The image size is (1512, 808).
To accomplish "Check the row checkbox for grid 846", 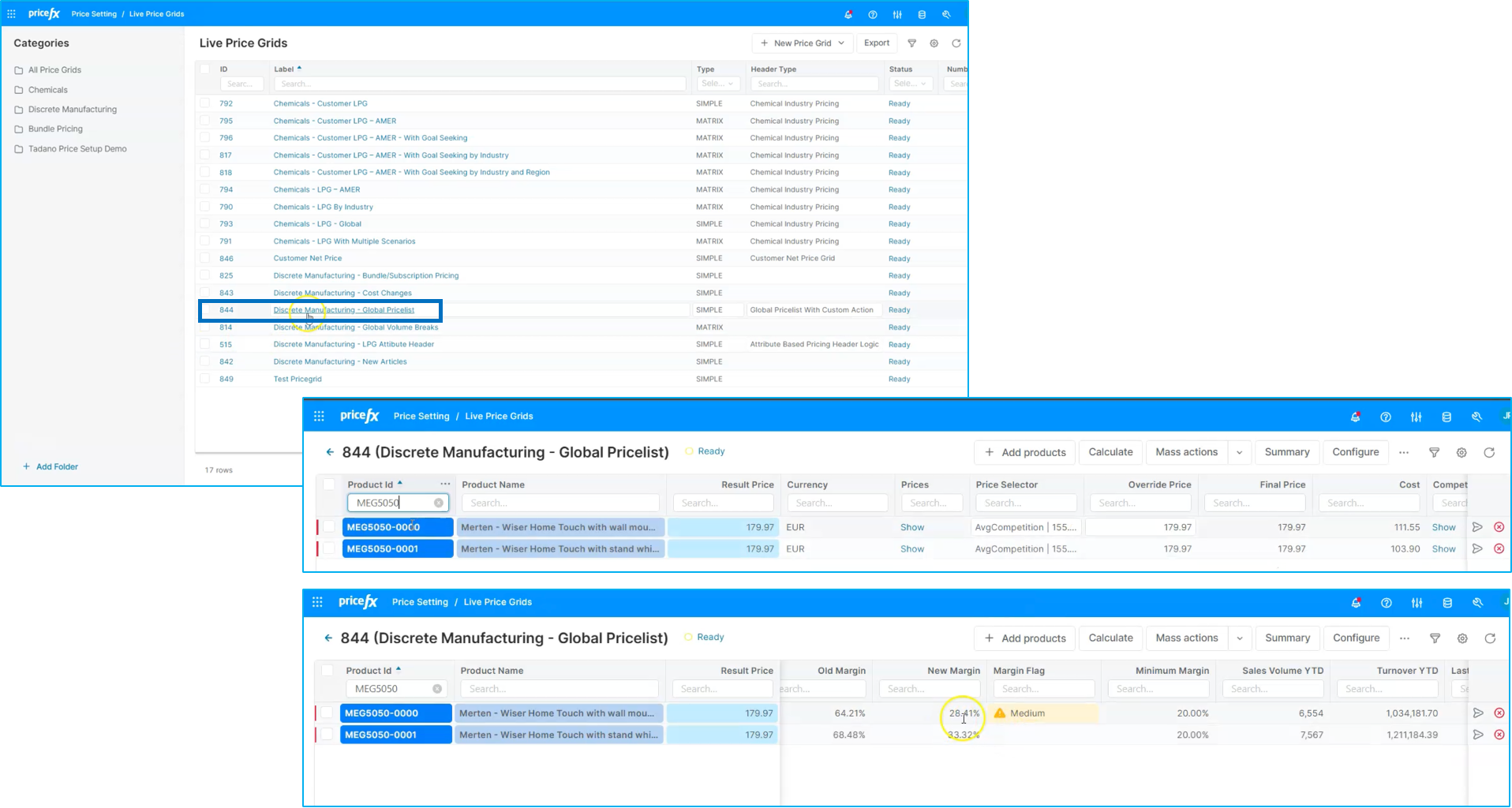I will click(205, 258).
